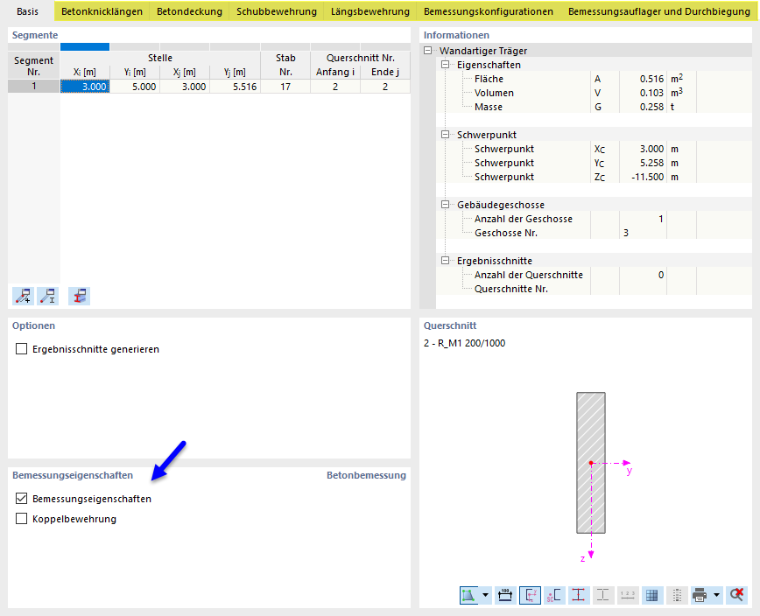Screen dimensions: 760x616
Task: Select the Xi cell with value 3.000
Action: click(85, 86)
